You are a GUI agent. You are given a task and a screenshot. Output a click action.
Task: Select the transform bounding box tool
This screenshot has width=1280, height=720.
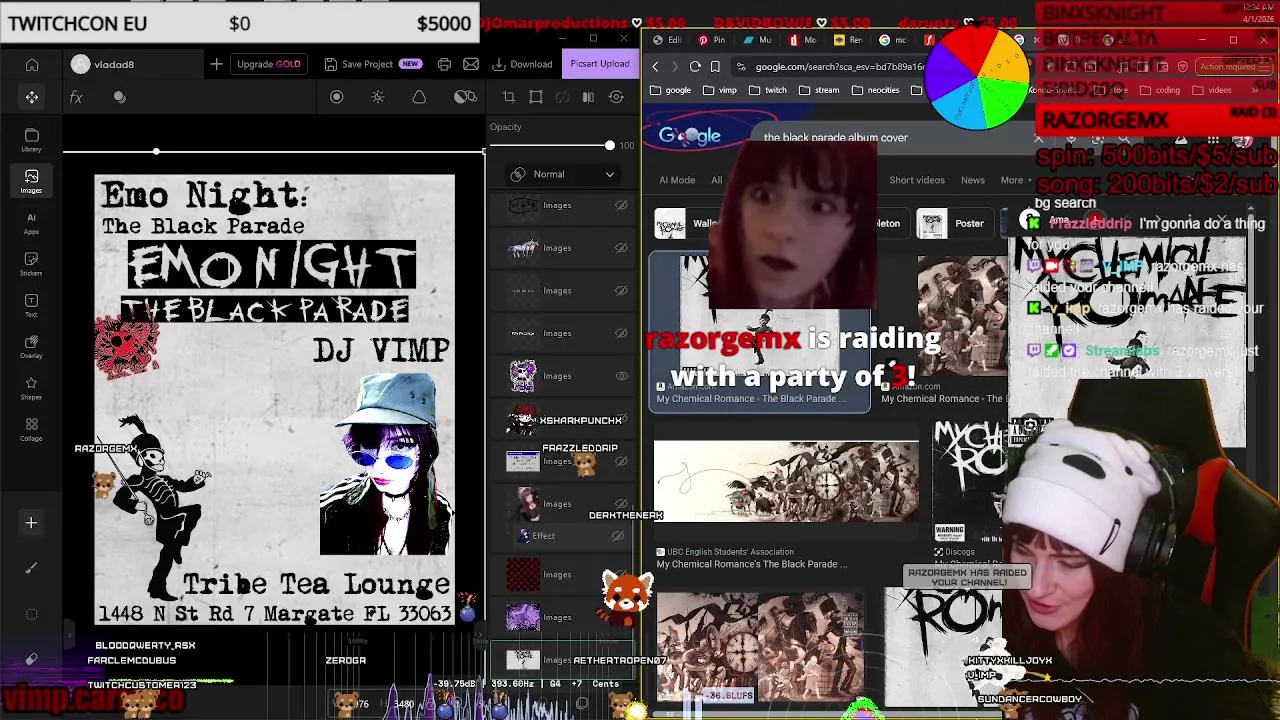pos(536,97)
